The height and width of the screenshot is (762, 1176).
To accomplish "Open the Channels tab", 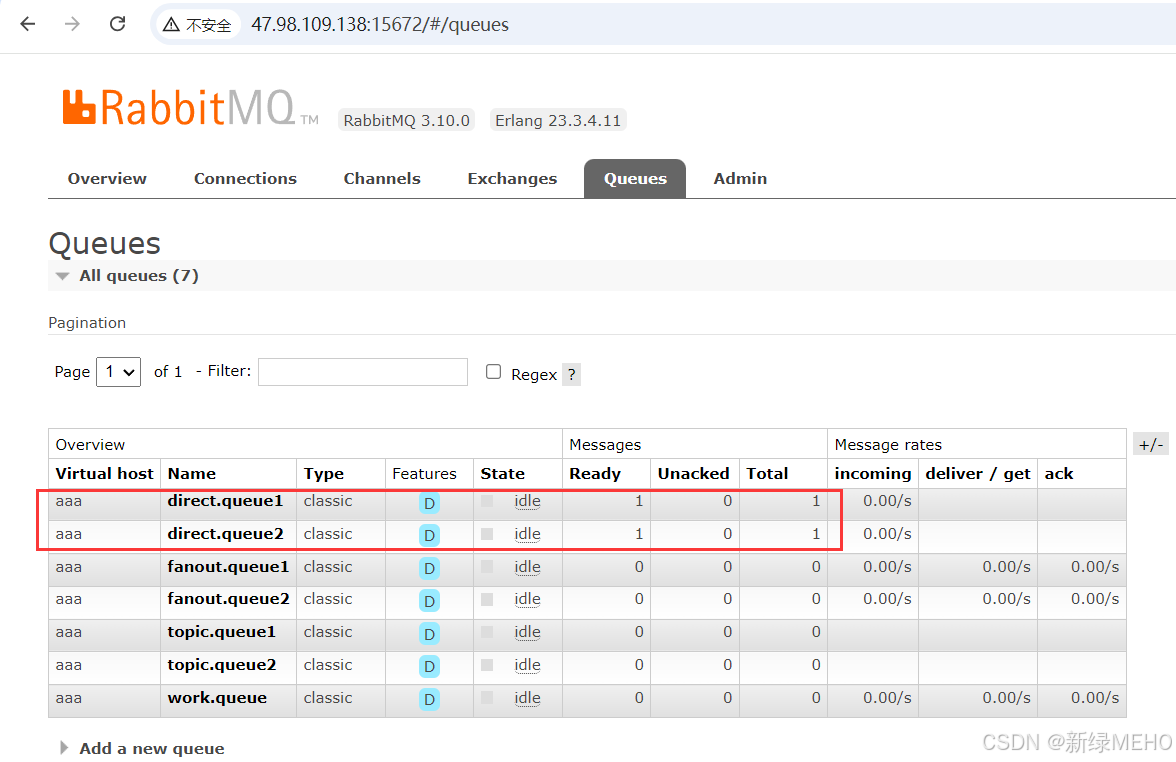I will click(382, 178).
